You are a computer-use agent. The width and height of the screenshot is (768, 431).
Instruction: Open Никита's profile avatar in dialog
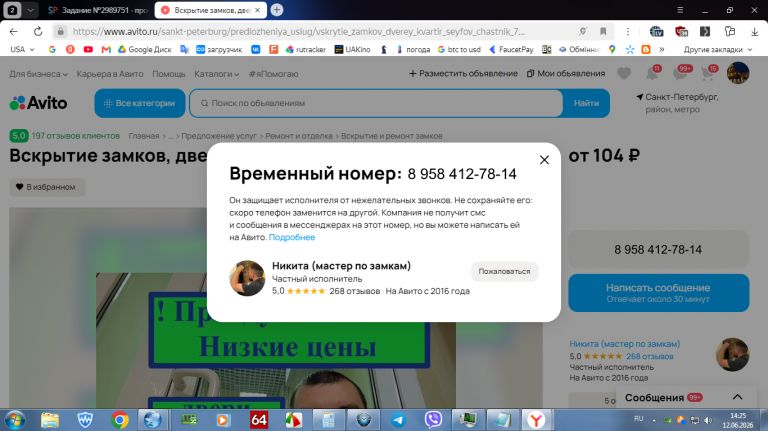[x=247, y=278]
